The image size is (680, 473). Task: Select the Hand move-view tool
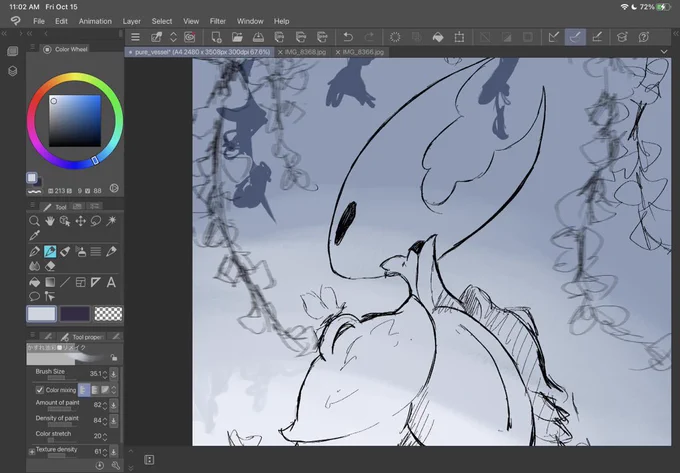pyautogui.click(x=50, y=221)
